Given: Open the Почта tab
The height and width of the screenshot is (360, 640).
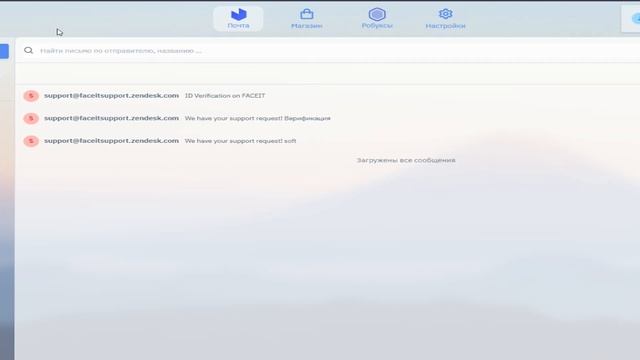Looking at the screenshot, I should (x=238, y=19).
